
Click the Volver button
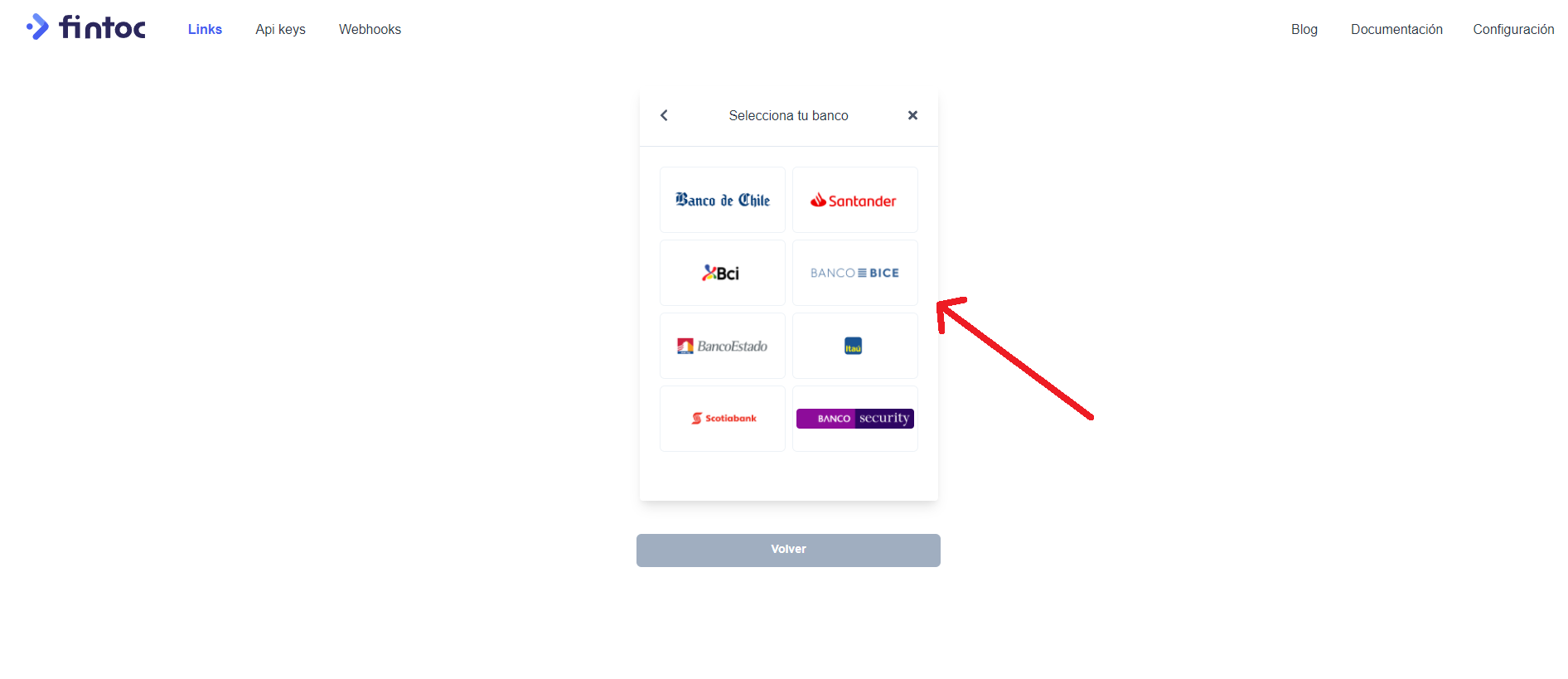click(x=788, y=550)
